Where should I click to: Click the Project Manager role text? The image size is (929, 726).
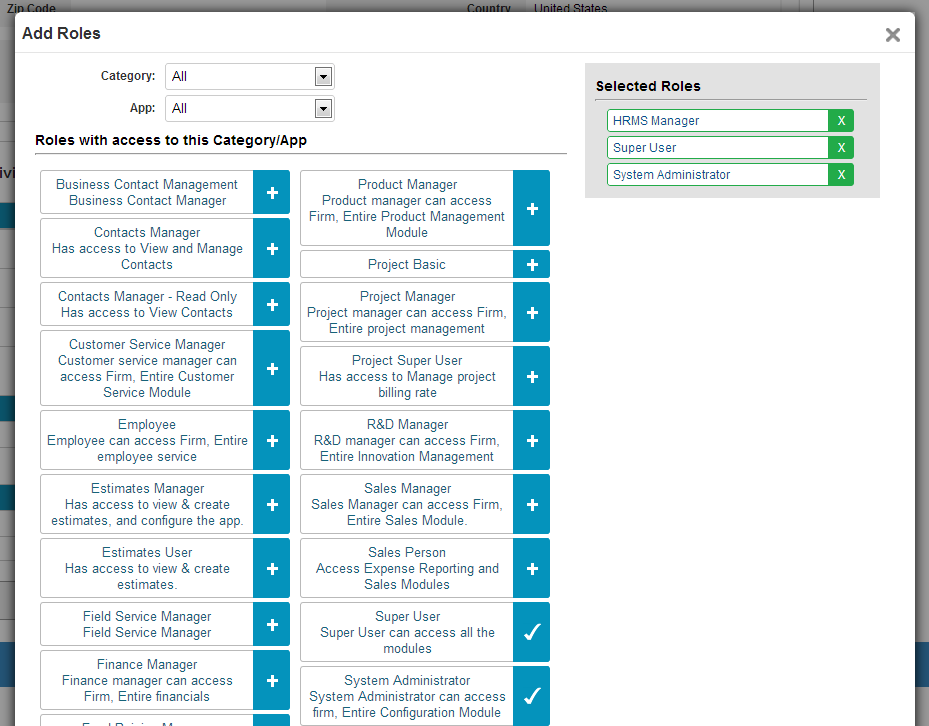(x=407, y=312)
